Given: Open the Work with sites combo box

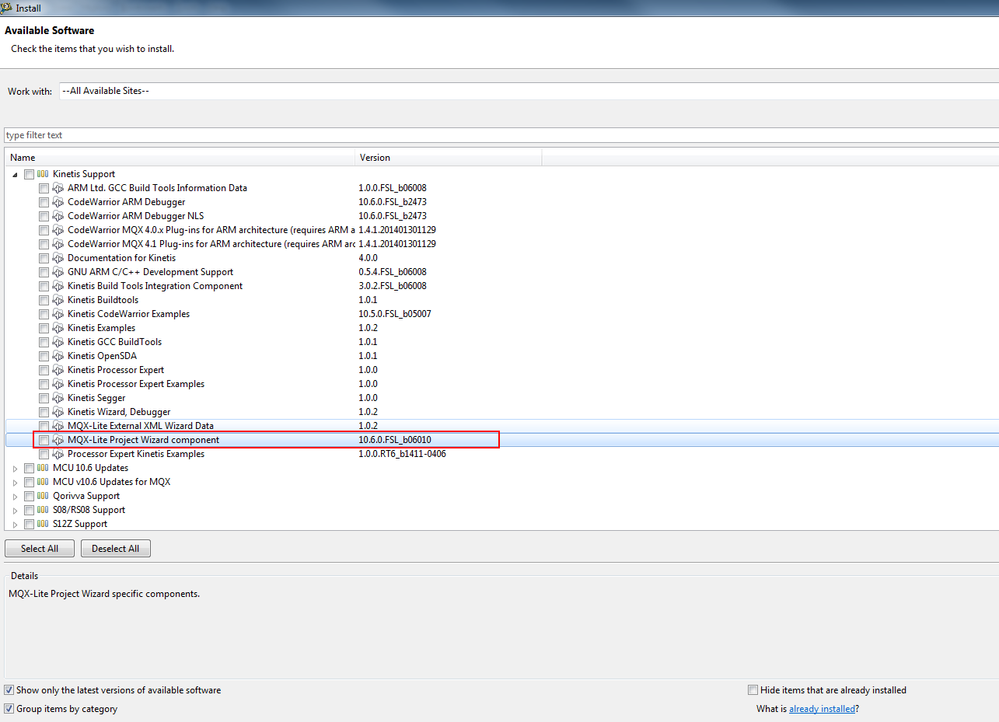Looking at the screenshot, I should click(x=529, y=91).
